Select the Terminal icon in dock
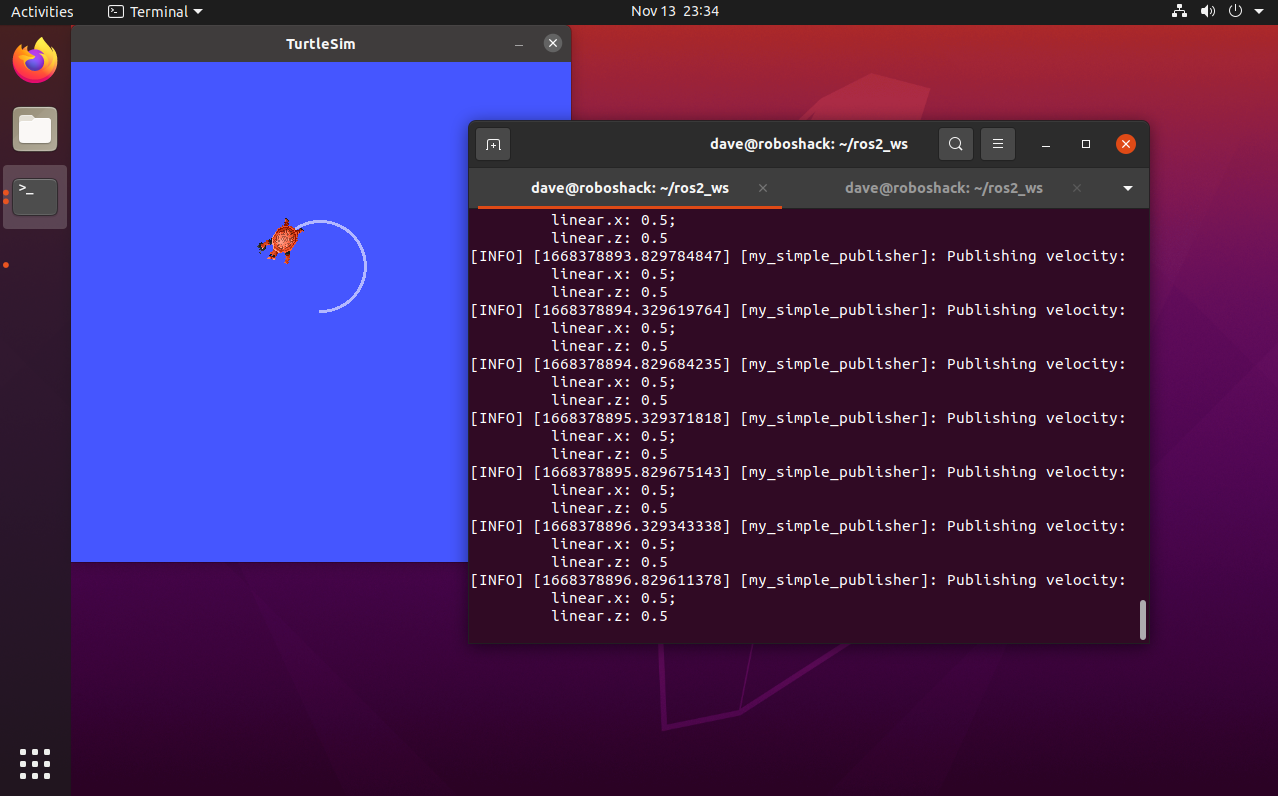 click(x=35, y=197)
